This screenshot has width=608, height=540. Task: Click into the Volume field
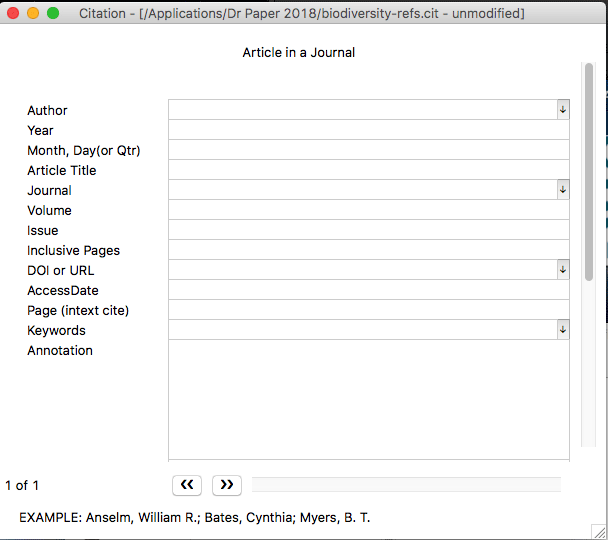click(x=368, y=210)
